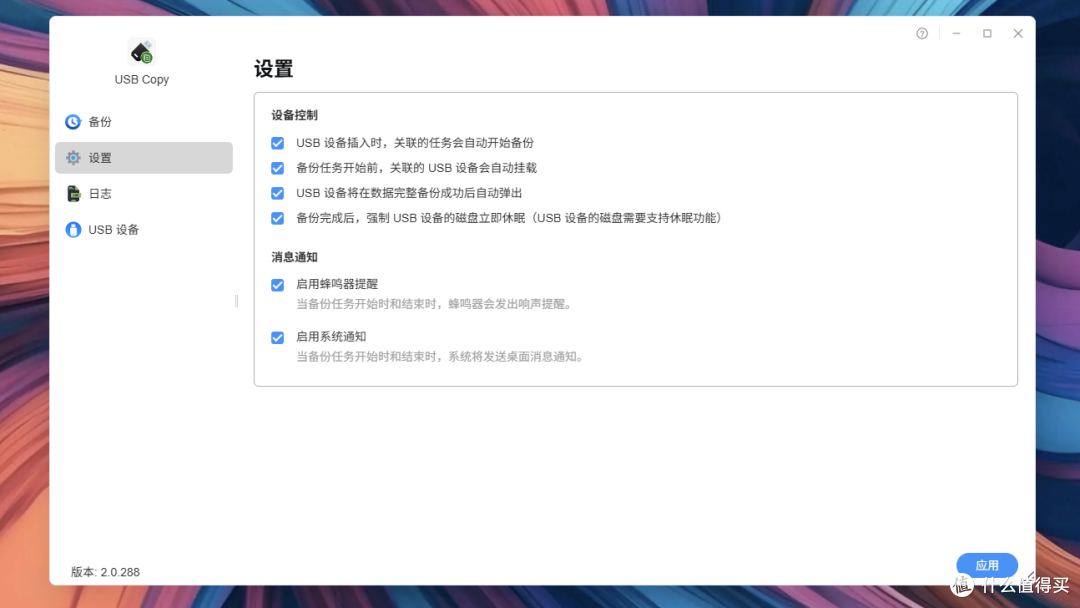Click the USB 设备 blue icon

(73, 229)
